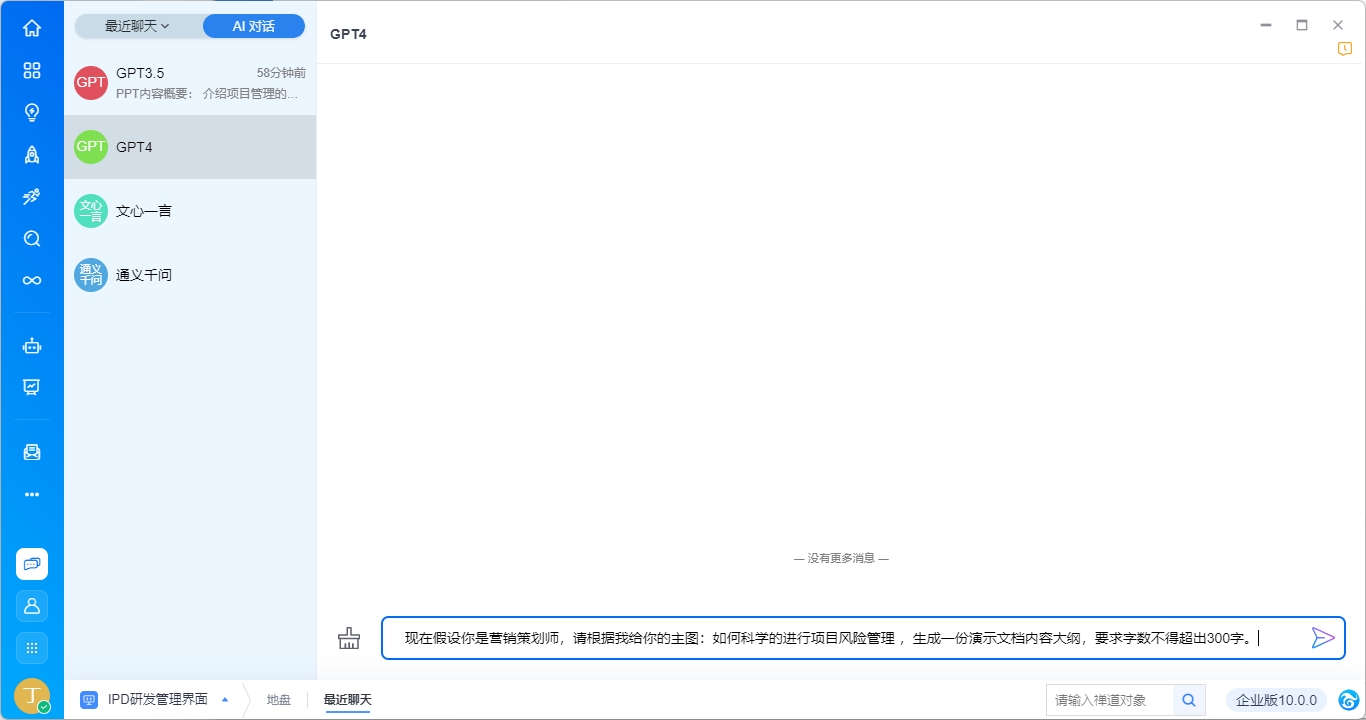Click the send message arrow icon

click(x=1322, y=638)
